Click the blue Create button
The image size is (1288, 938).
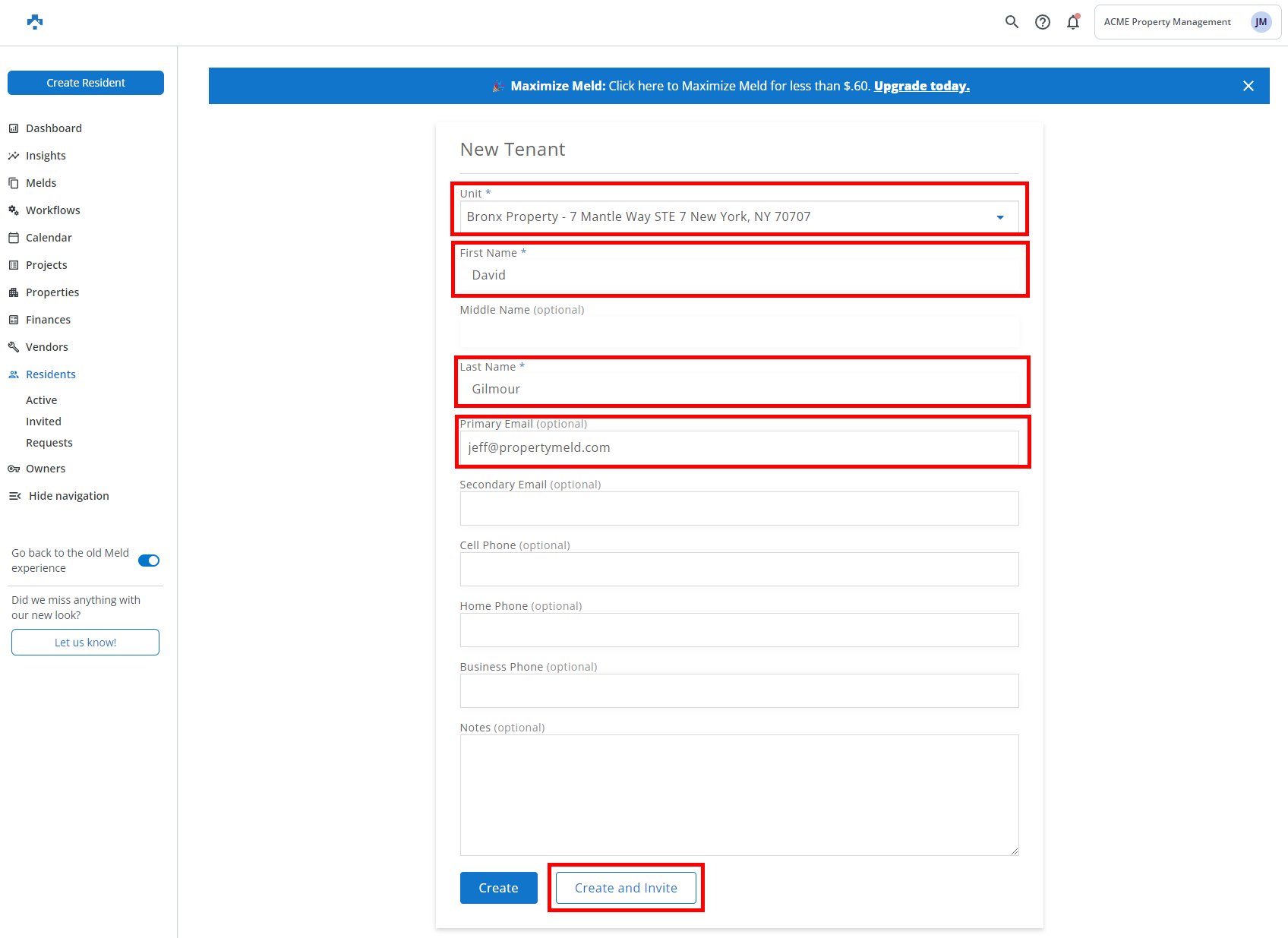(498, 888)
